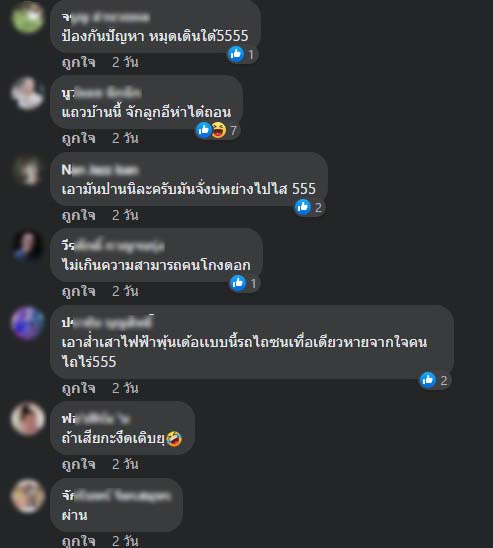The image size is (493, 548).
Task: Click like reaction icon on ป้องกันปัญหา comment
Action: (x=236, y=54)
